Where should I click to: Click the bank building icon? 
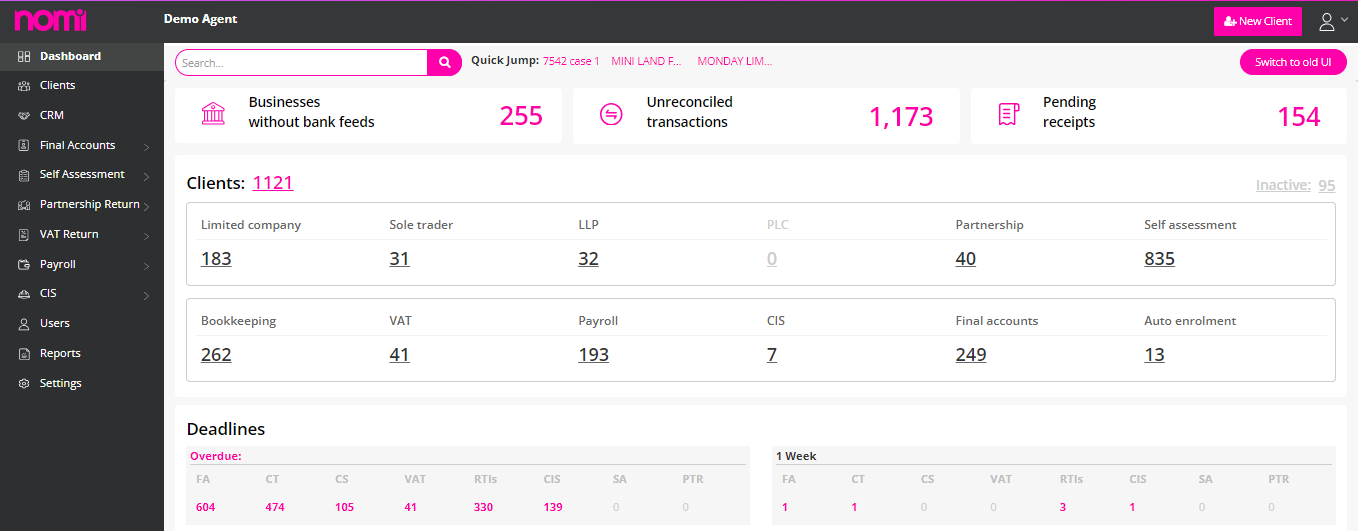pos(213,113)
